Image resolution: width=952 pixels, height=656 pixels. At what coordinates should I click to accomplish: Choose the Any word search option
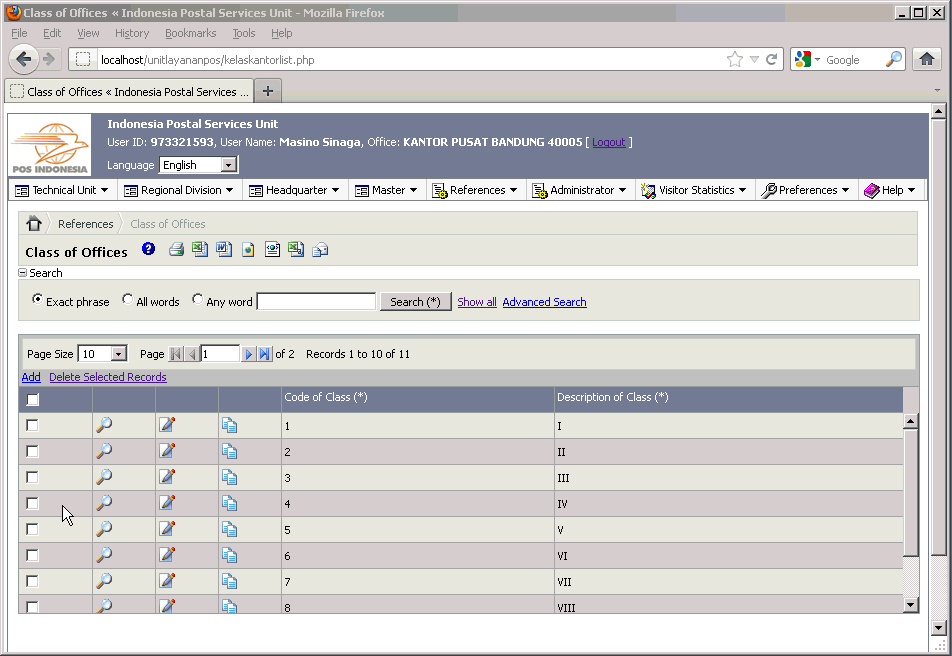click(197, 300)
